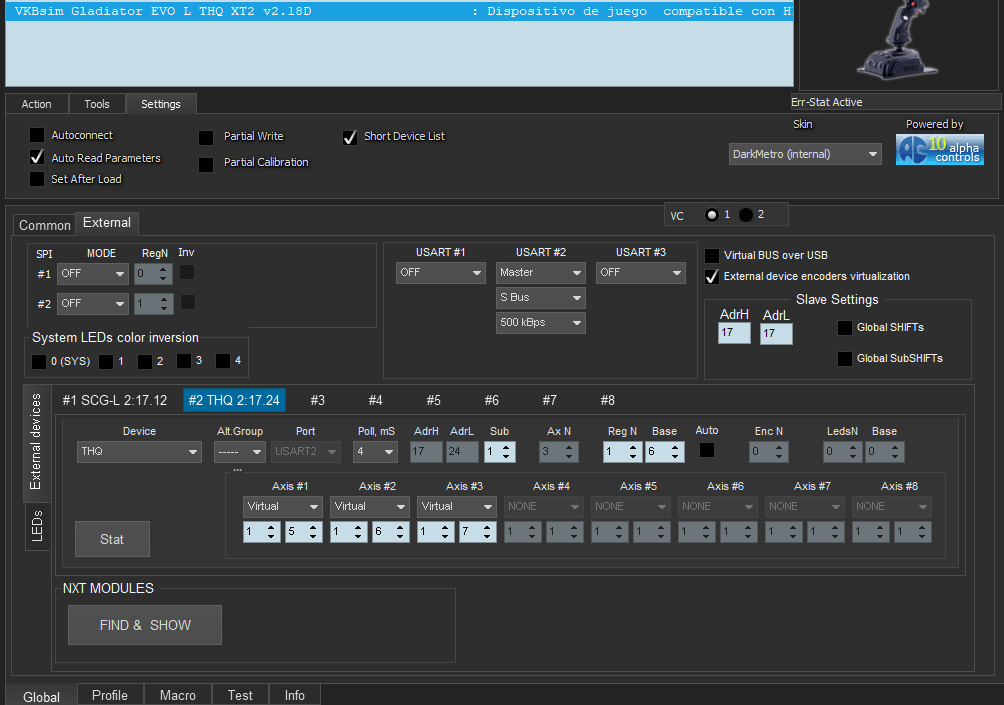This screenshot has height=705, width=1004.
Task: Switch to the Common tab
Action: [44, 225]
